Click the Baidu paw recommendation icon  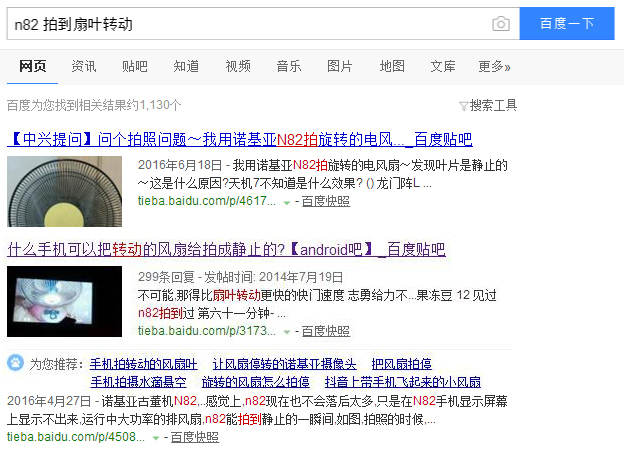point(16,362)
